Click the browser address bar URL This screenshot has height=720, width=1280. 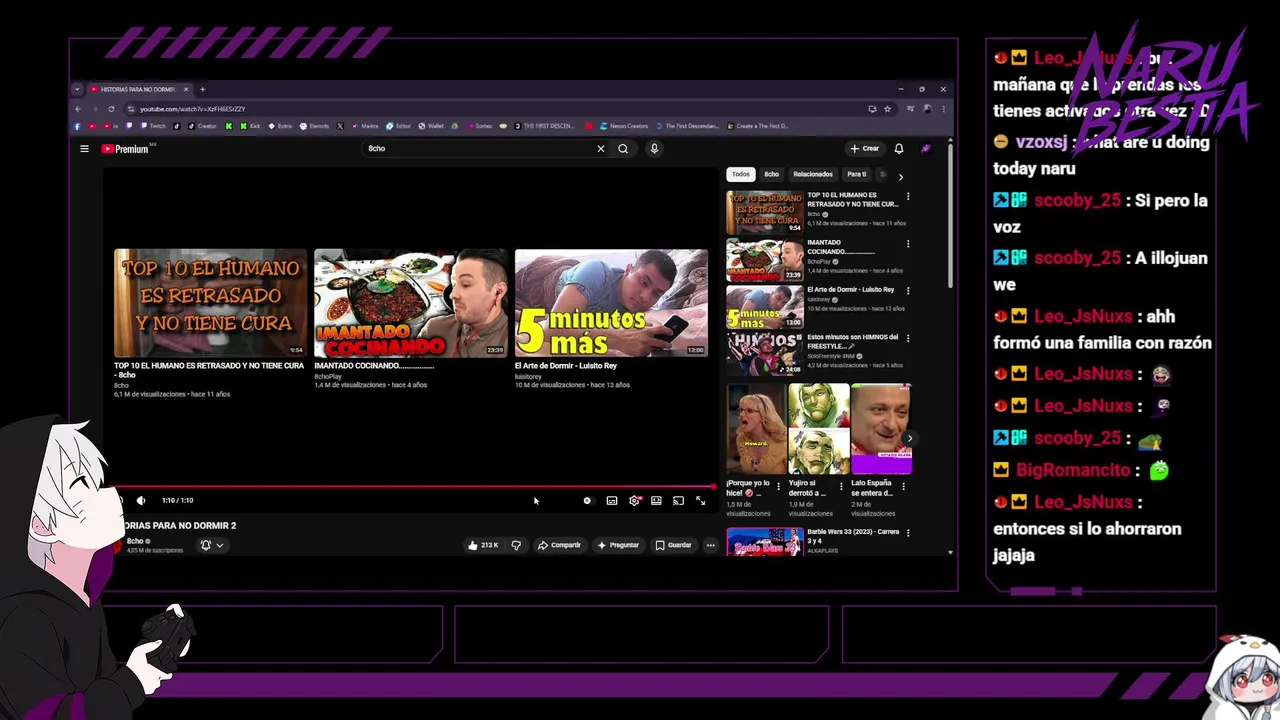pyautogui.click(x=193, y=108)
